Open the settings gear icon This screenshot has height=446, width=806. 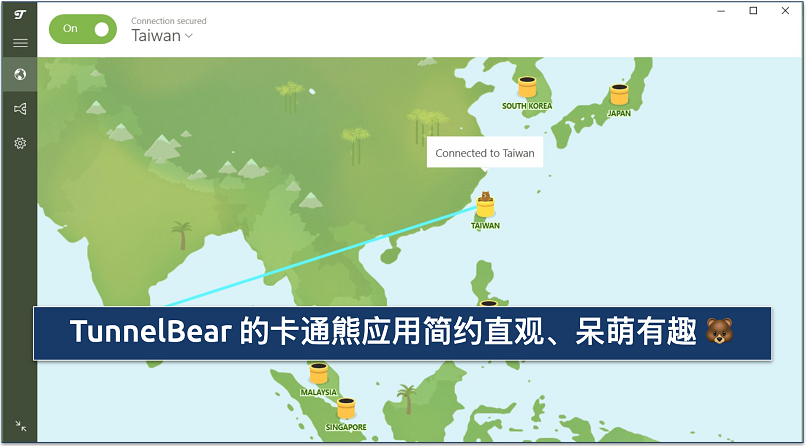tap(20, 143)
